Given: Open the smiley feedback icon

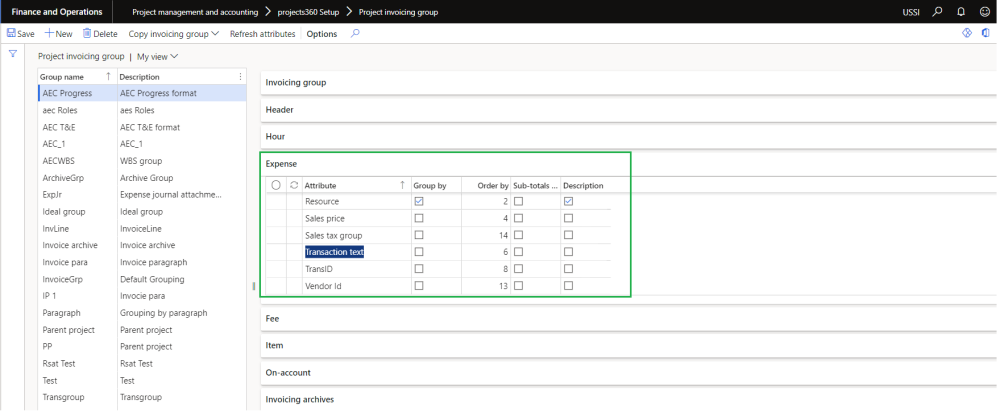Looking at the screenshot, I should 985,11.
